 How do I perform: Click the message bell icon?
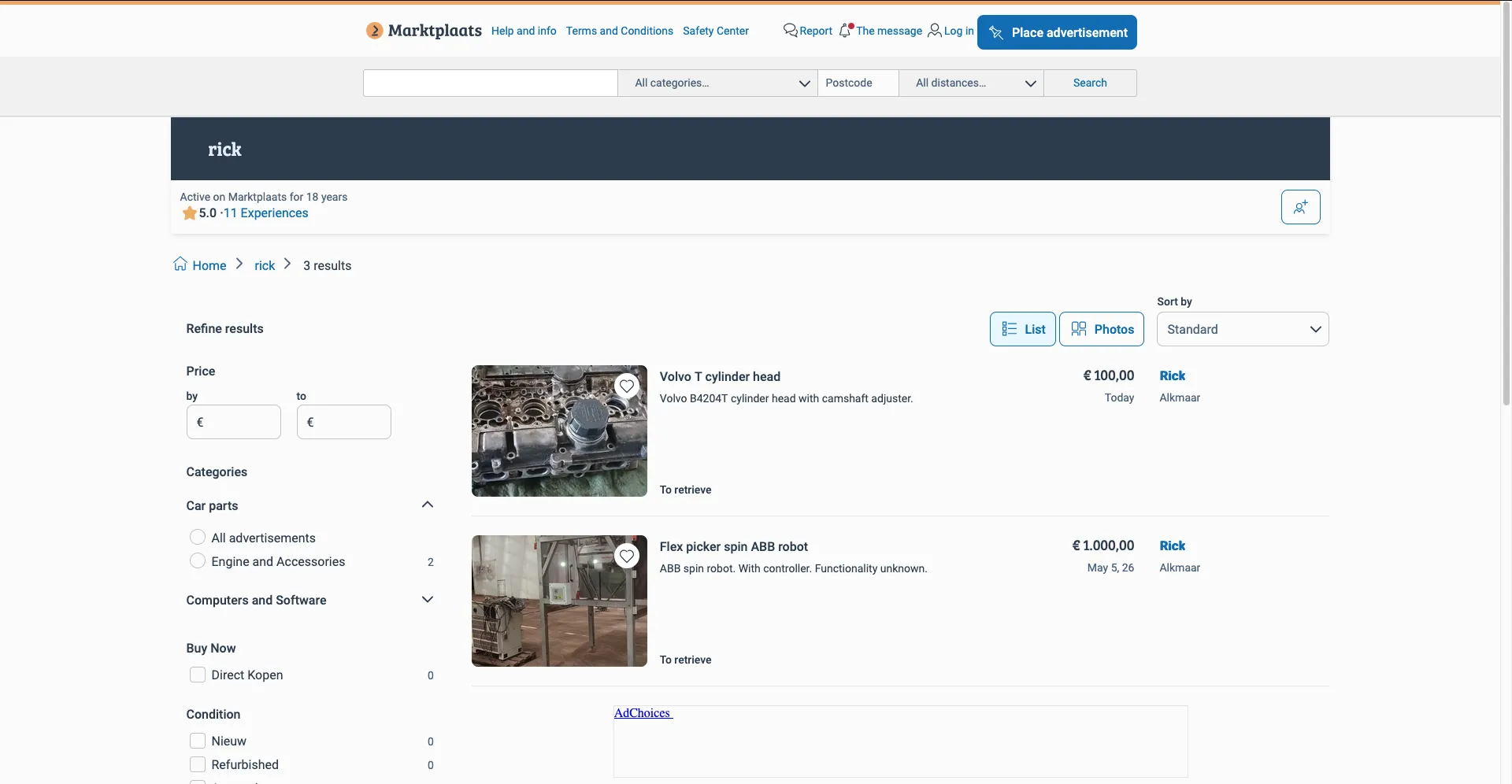tap(846, 30)
